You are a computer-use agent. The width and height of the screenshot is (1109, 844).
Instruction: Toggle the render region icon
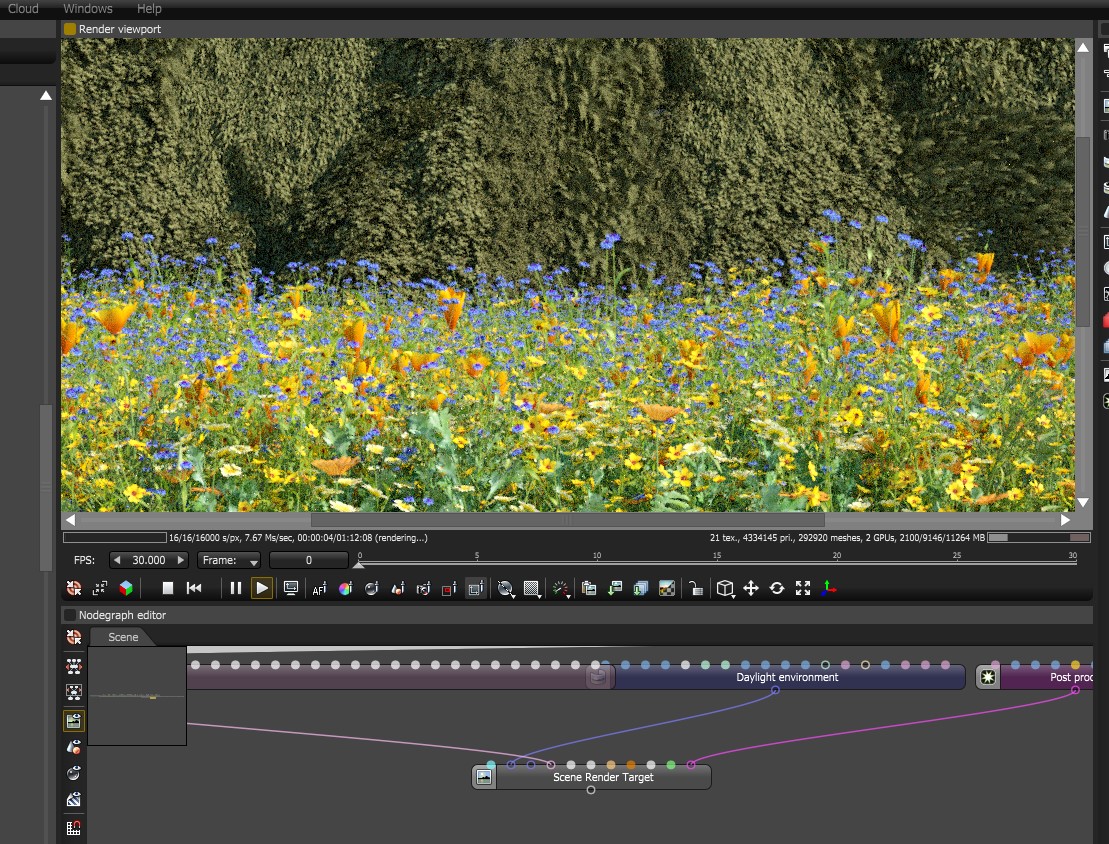click(449, 588)
